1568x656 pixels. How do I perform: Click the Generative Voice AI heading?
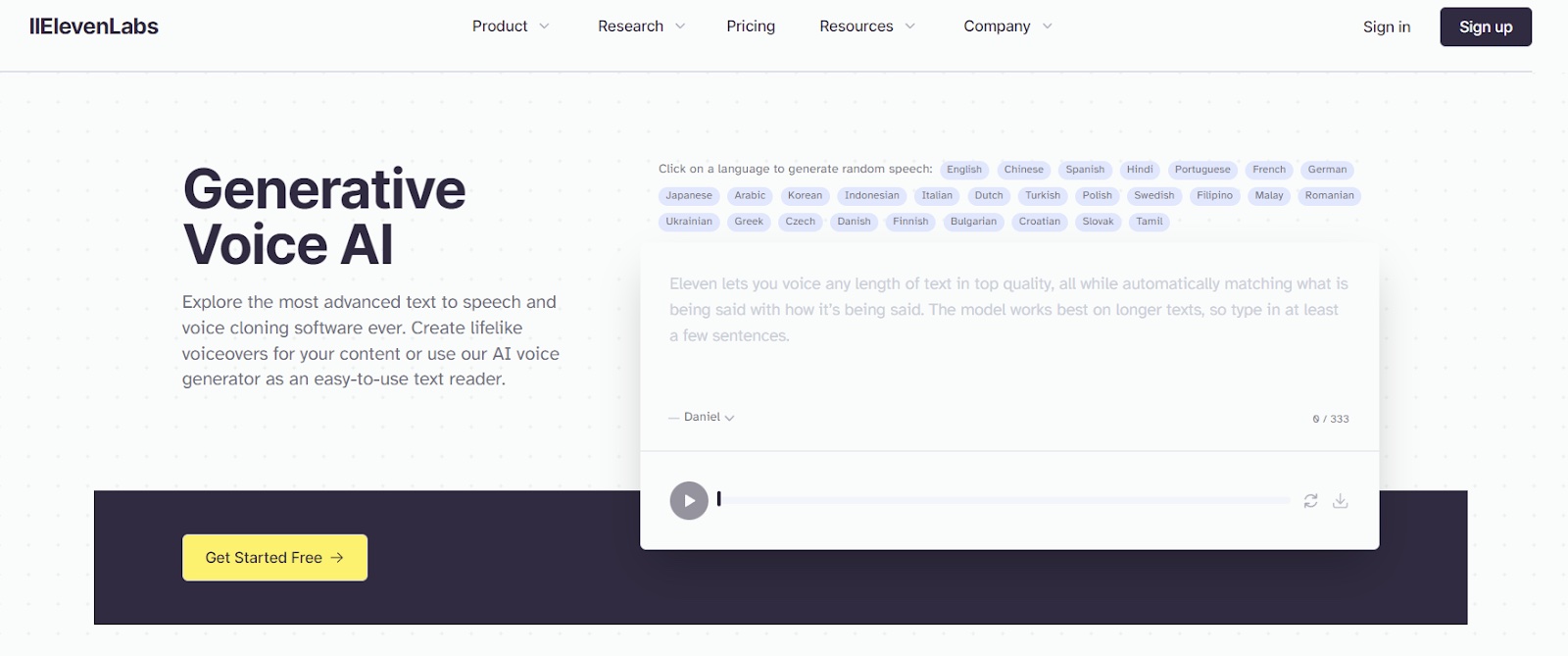pos(324,217)
